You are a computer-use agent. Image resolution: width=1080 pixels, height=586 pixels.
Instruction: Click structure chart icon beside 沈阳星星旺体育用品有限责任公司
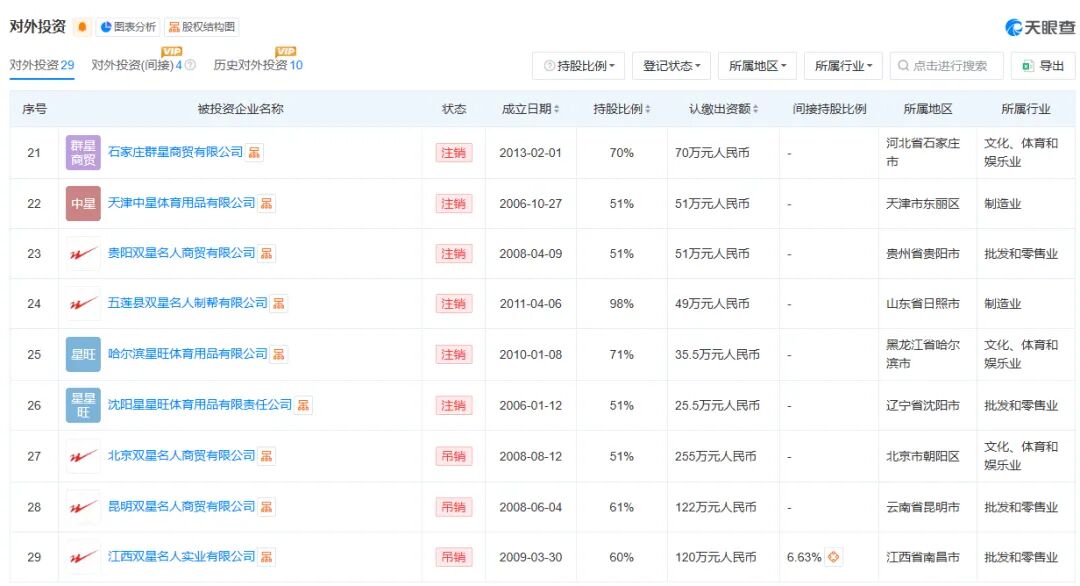coord(303,405)
